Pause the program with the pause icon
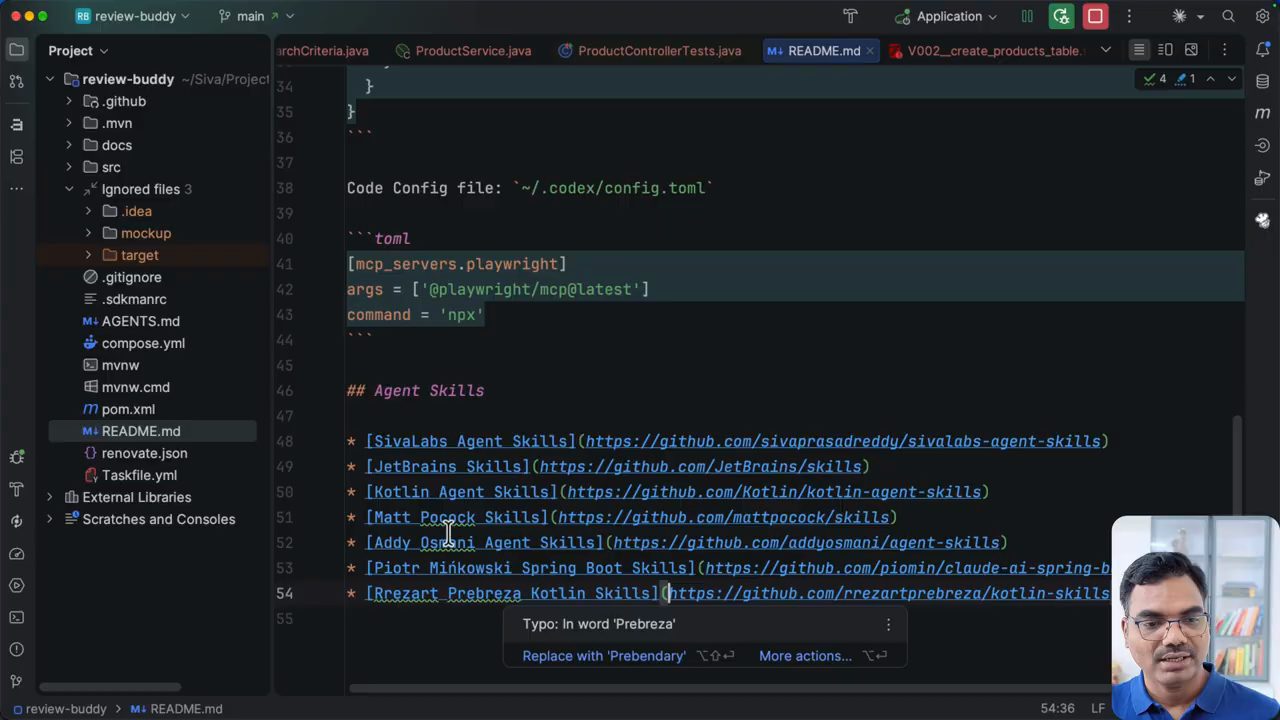Viewport: 1280px width, 720px height. click(1027, 16)
